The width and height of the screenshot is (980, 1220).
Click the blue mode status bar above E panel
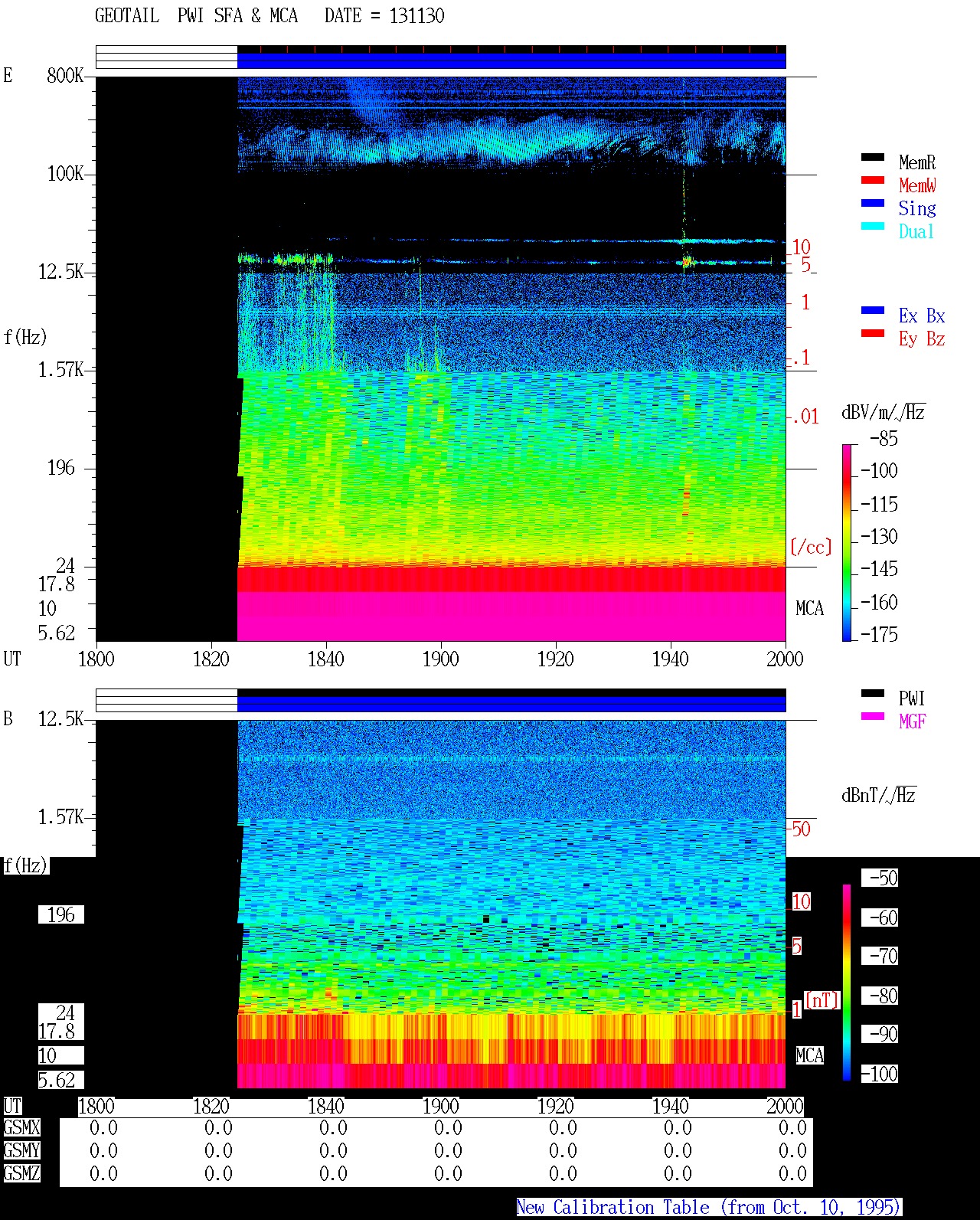[511, 60]
